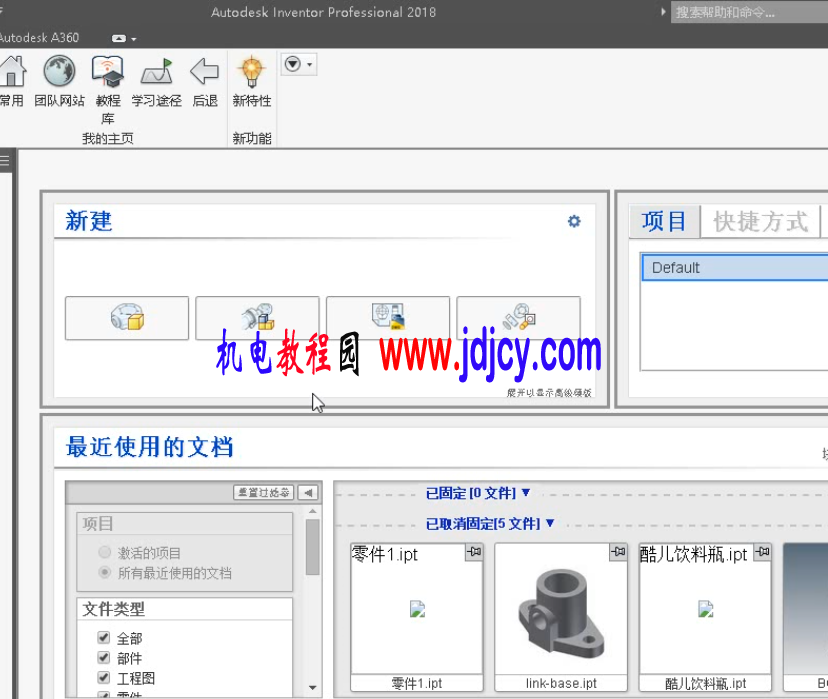Select the Default project entry

click(735, 268)
